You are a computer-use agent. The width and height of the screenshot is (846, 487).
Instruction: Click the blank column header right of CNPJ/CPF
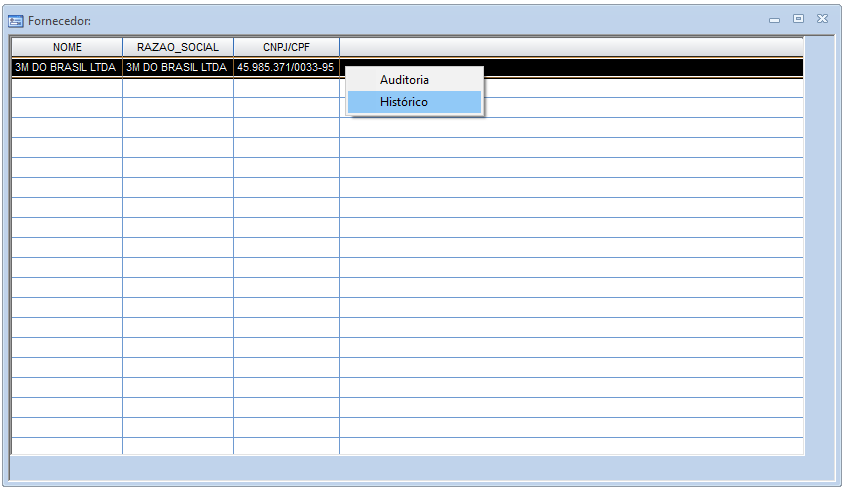[x=570, y=47]
